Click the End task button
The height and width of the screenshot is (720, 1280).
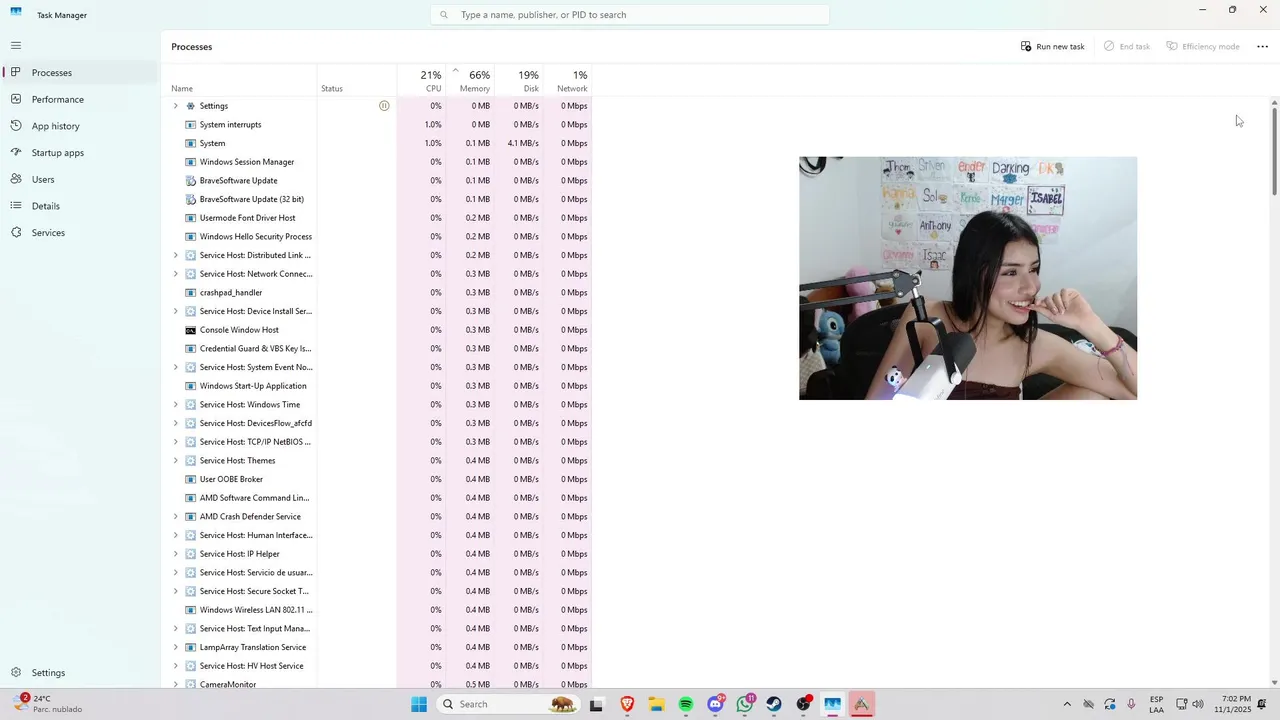(1127, 47)
